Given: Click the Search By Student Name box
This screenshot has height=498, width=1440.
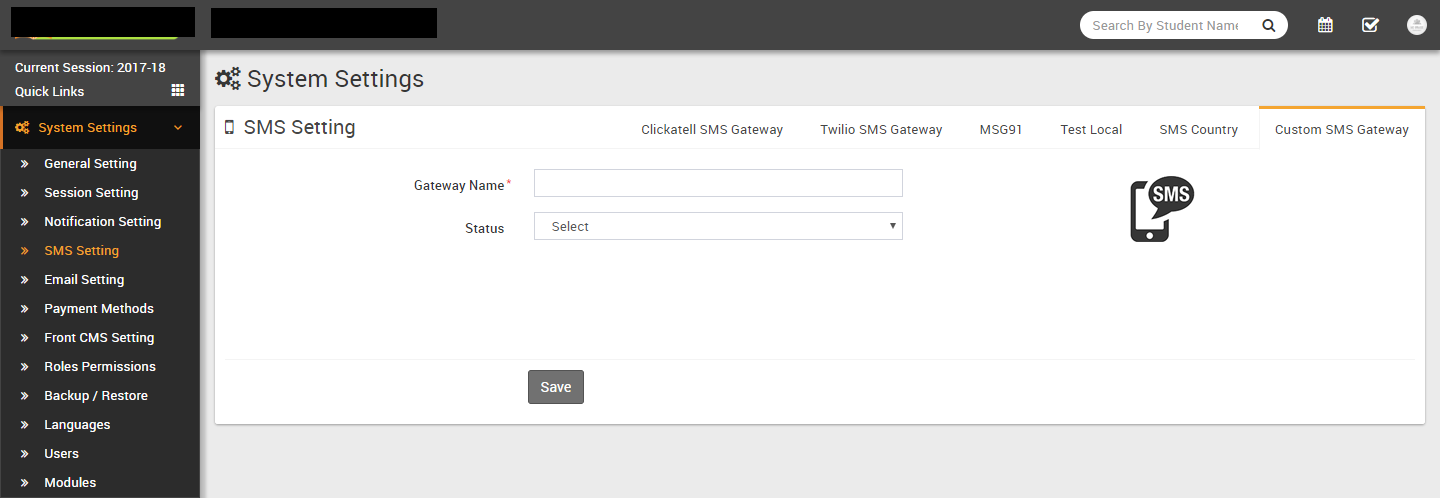Looking at the screenshot, I should coord(1165,26).
